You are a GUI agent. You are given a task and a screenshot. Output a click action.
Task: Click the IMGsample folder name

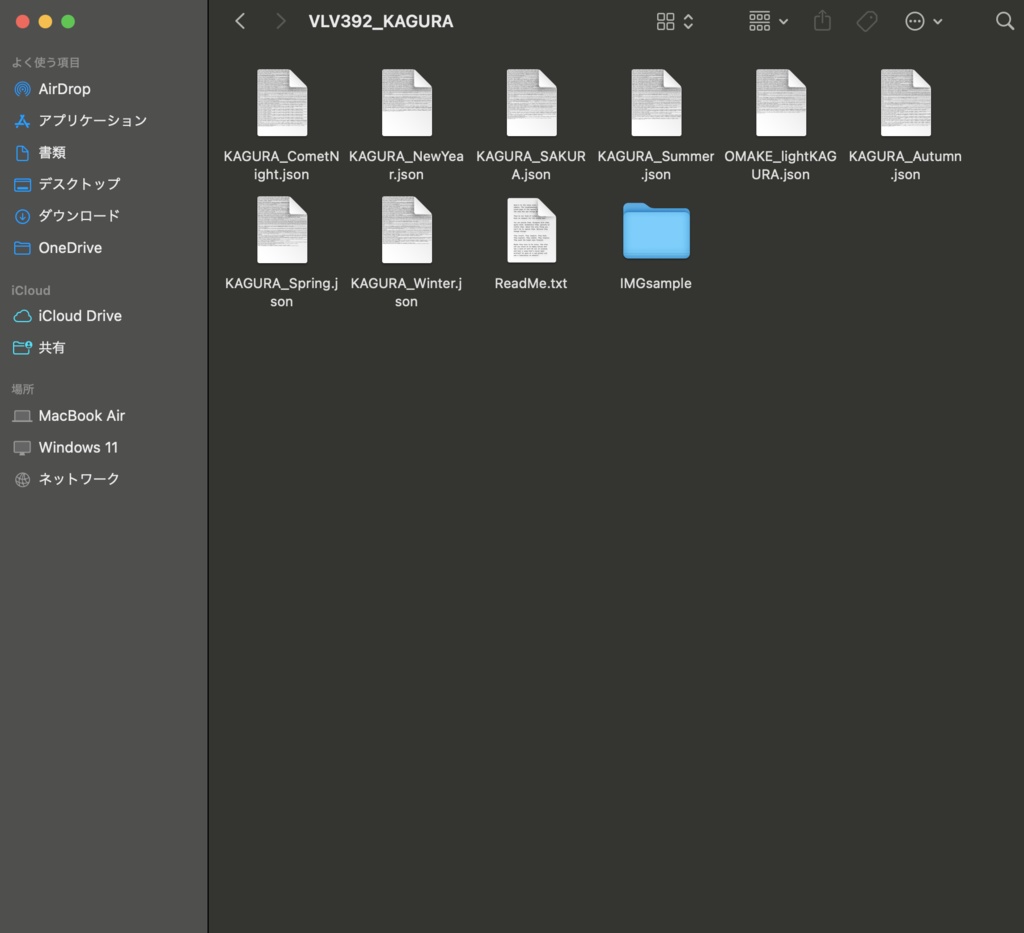[656, 283]
